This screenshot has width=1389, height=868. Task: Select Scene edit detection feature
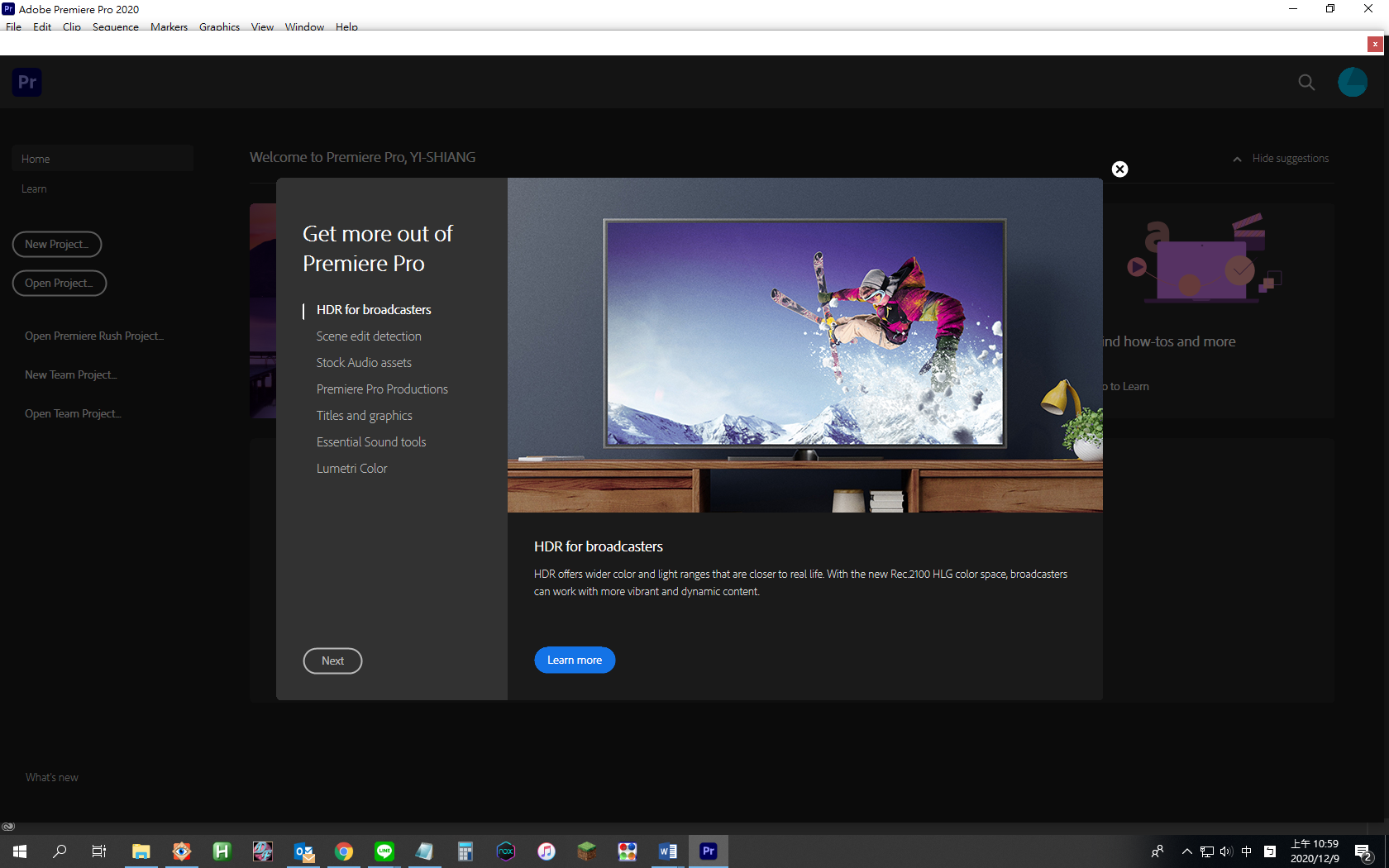(x=369, y=336)
